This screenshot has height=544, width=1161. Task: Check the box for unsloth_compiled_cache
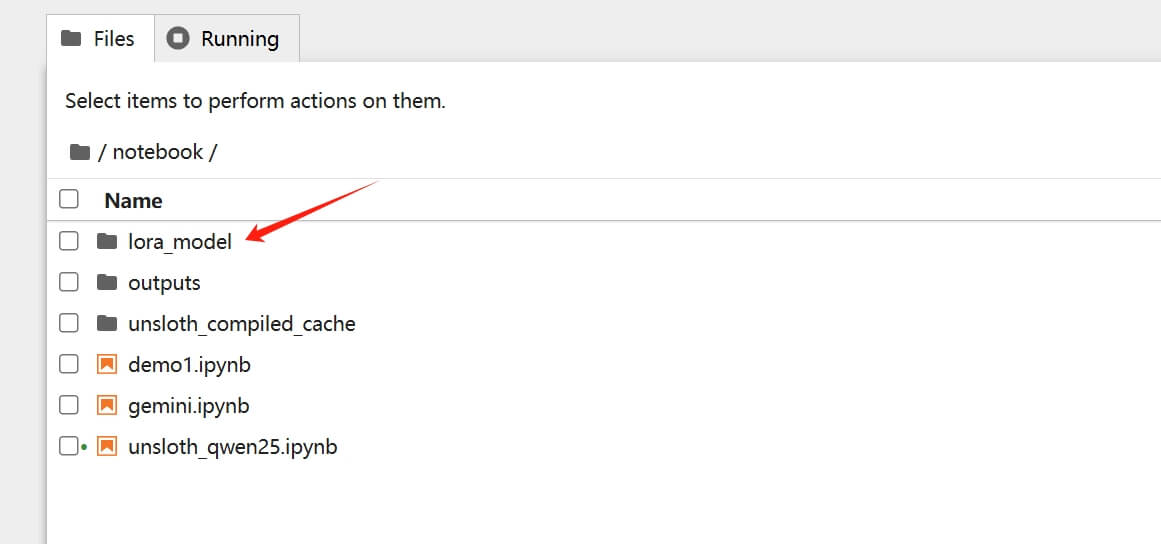(x=69, y=323)
